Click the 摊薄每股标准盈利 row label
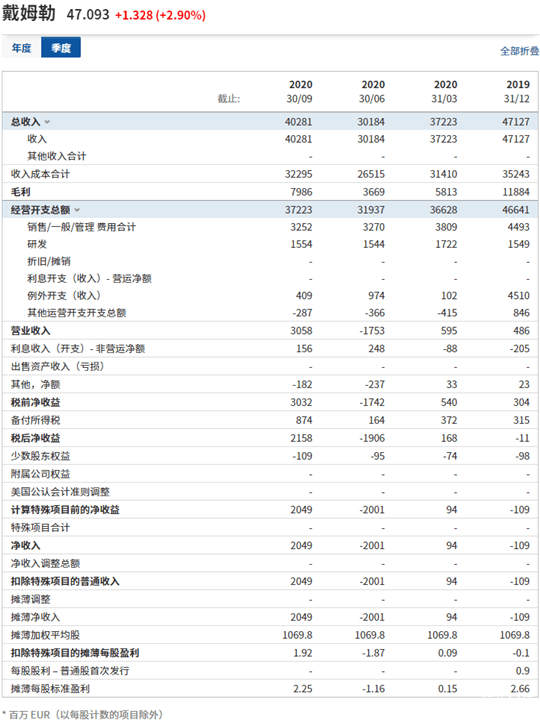540x728 pixels. [50, 689]
